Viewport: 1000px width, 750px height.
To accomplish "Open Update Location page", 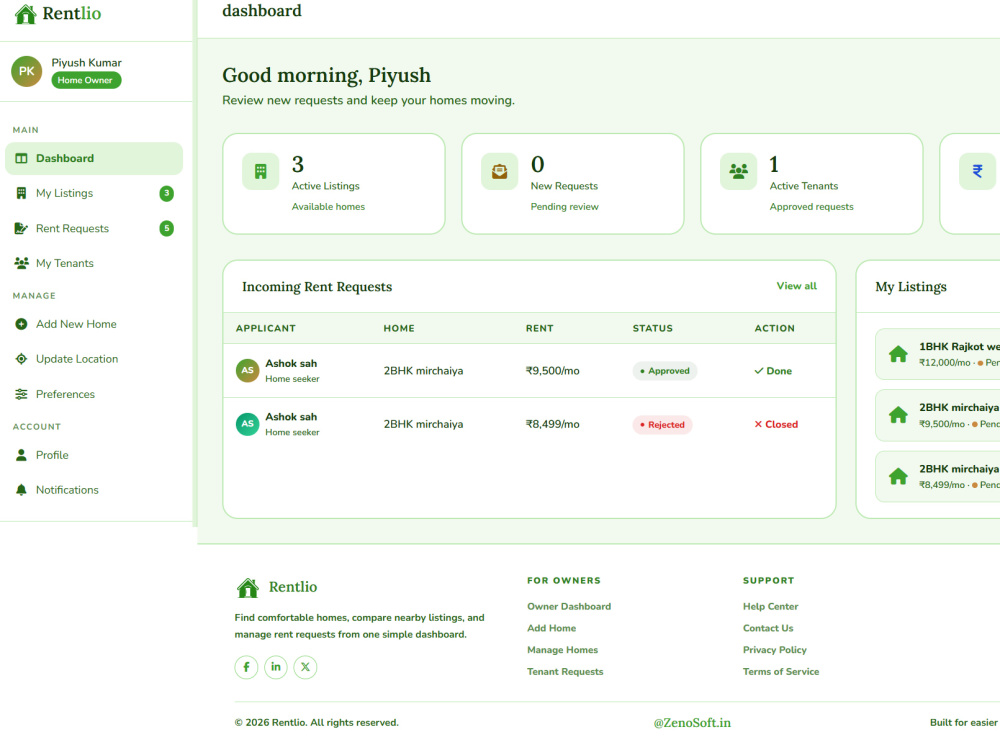I will tap(94, 359).
